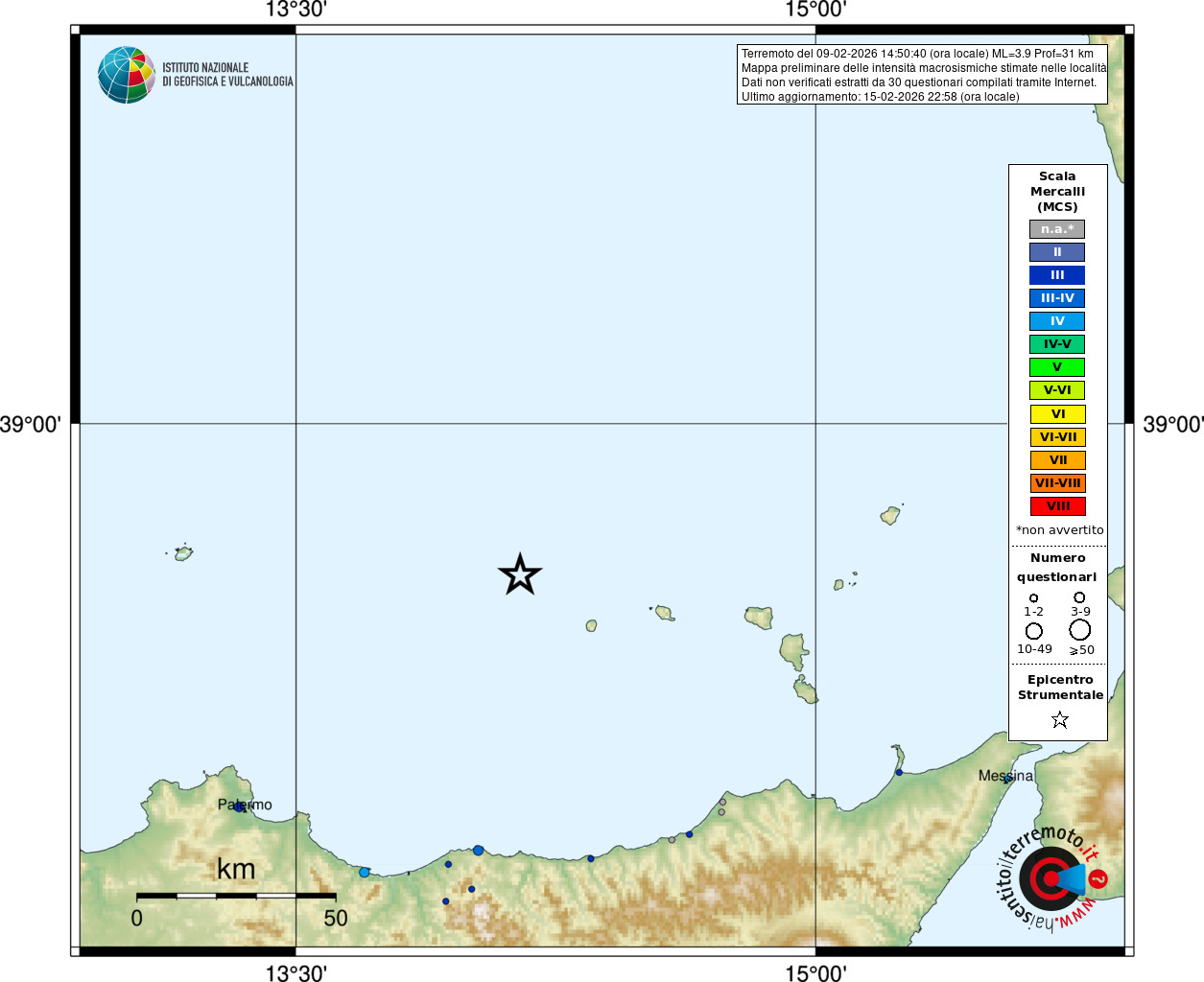The image size is (1204, 982).
Task: Click the top 15°00' longitude label
Action: pos(815,10)
